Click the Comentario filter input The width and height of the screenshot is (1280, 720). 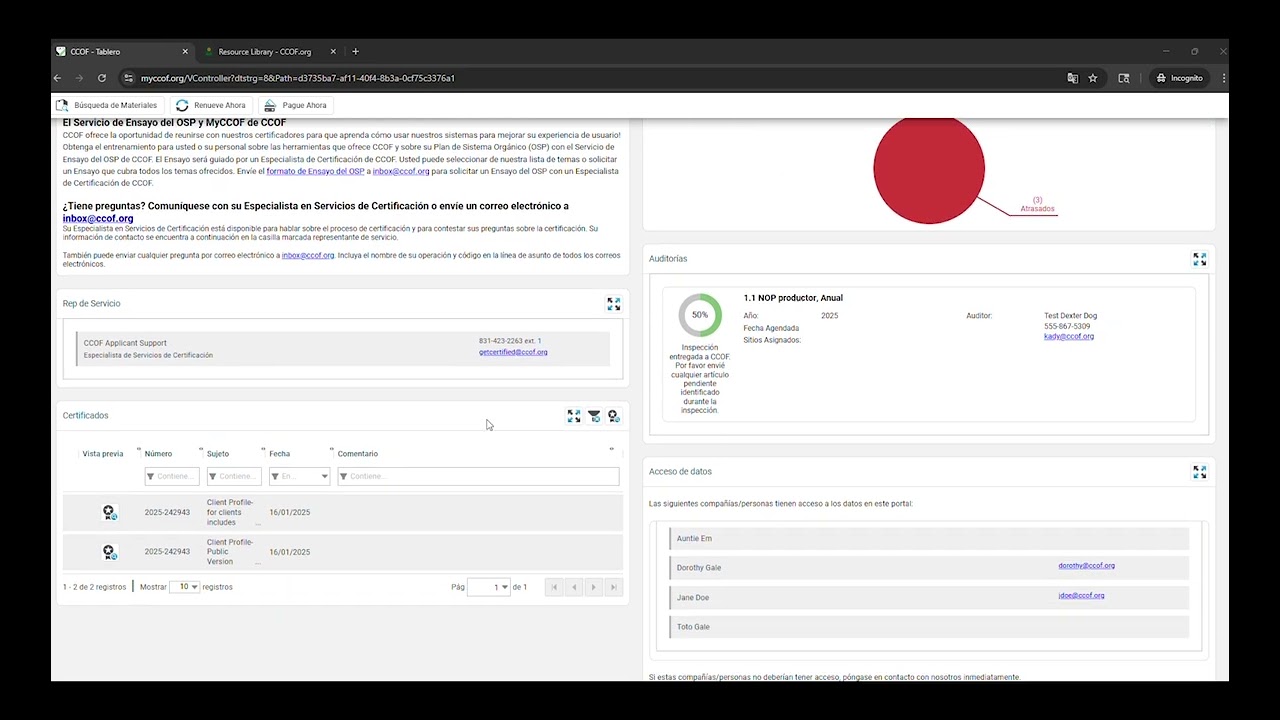(478, 477)
